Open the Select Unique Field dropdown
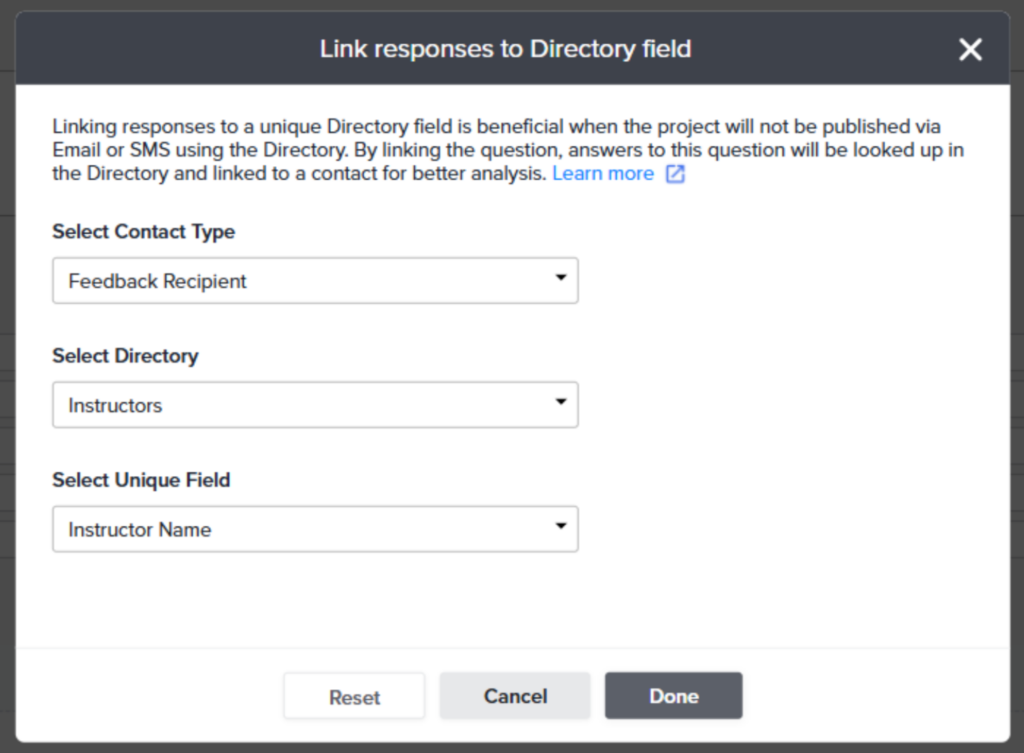The image size is (1024, 753). pos(314,529)
